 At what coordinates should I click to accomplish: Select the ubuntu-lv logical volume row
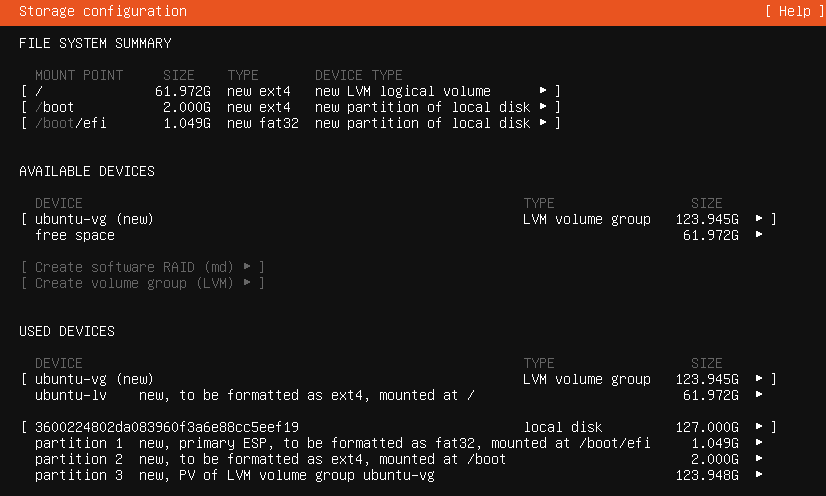tap(399, 395)
